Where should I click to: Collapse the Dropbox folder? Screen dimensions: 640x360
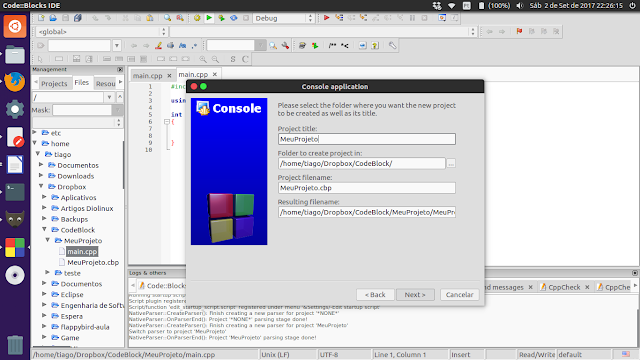[x=41, y=186]
